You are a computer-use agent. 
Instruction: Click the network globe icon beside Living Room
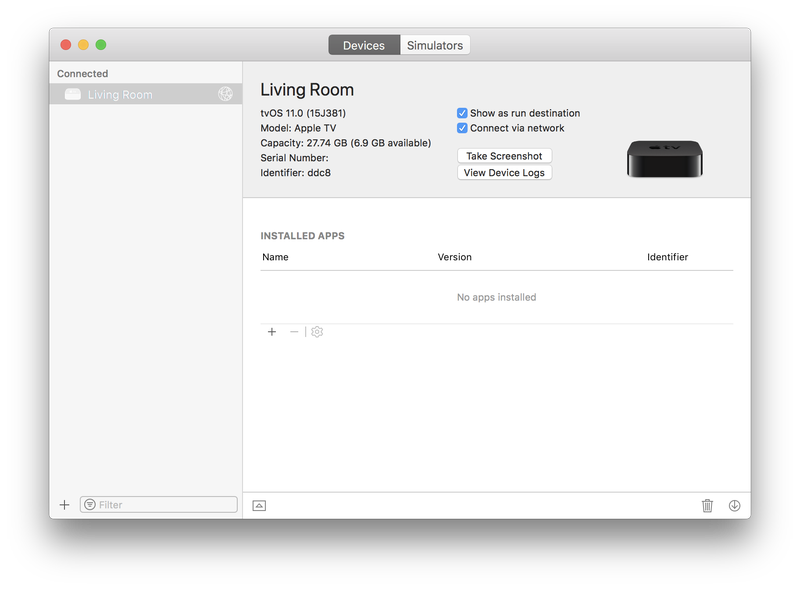226,94
